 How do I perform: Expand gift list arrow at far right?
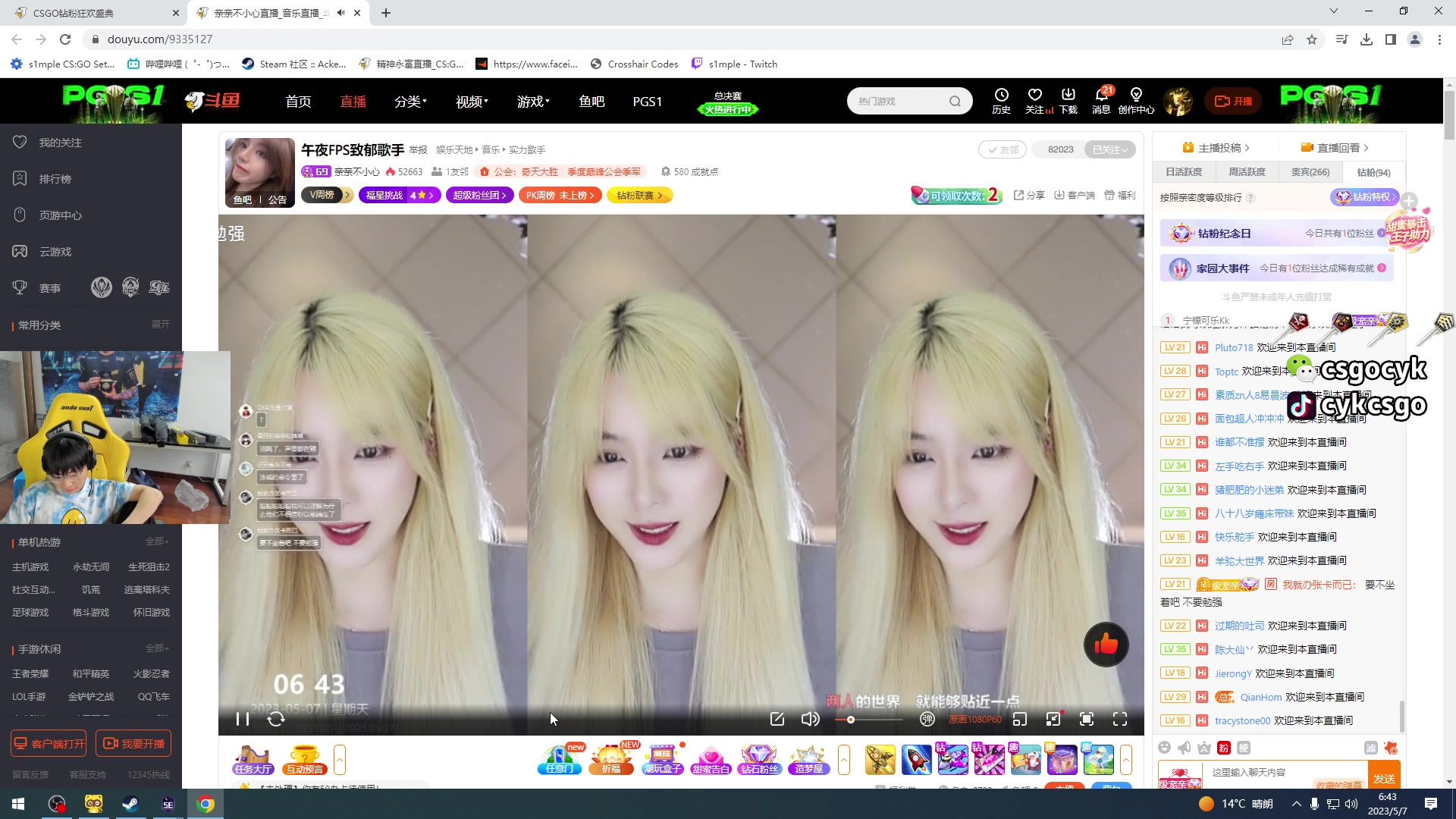(1126, 759)
